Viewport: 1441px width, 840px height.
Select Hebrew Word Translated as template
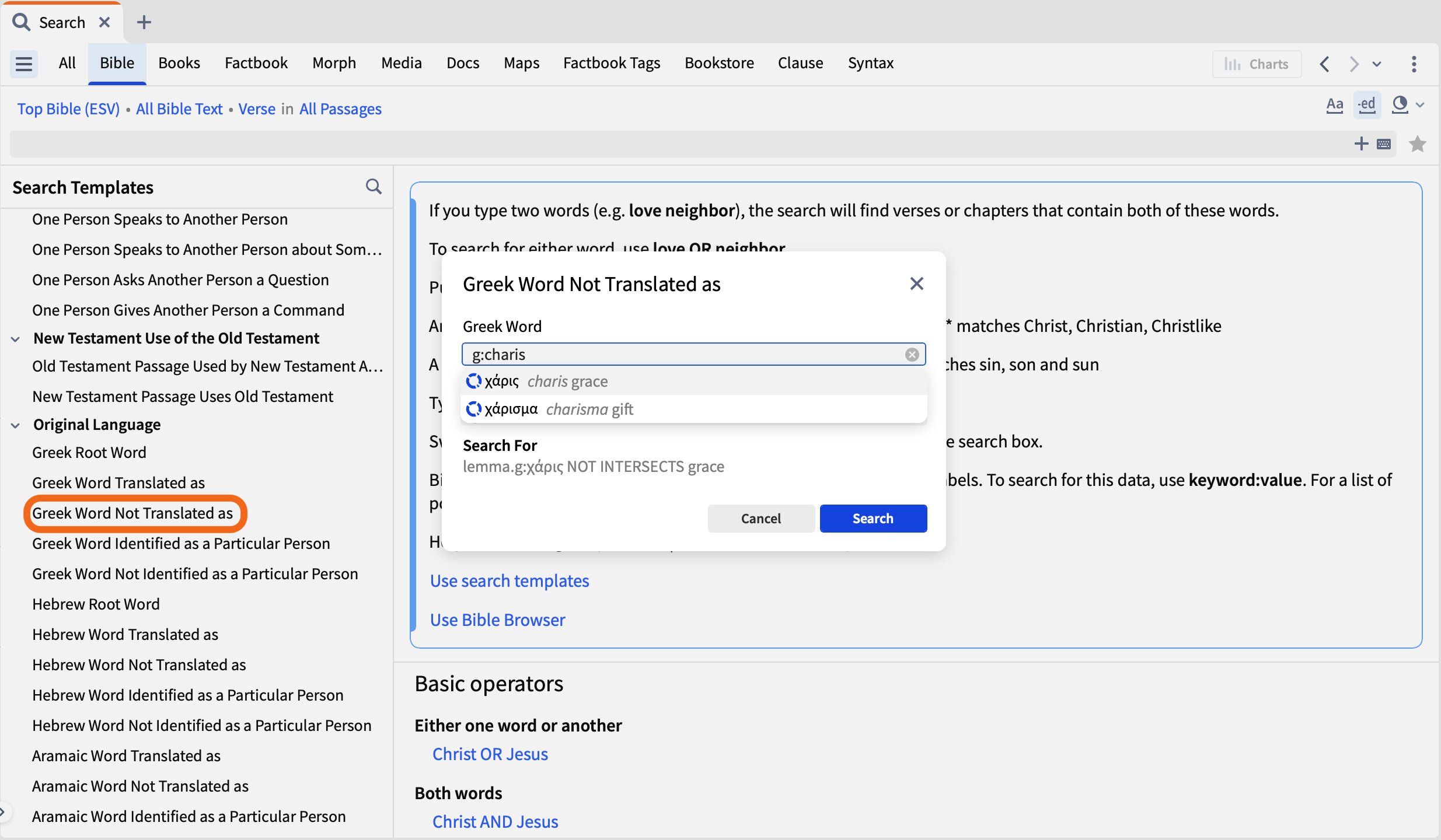coord(125,634)
